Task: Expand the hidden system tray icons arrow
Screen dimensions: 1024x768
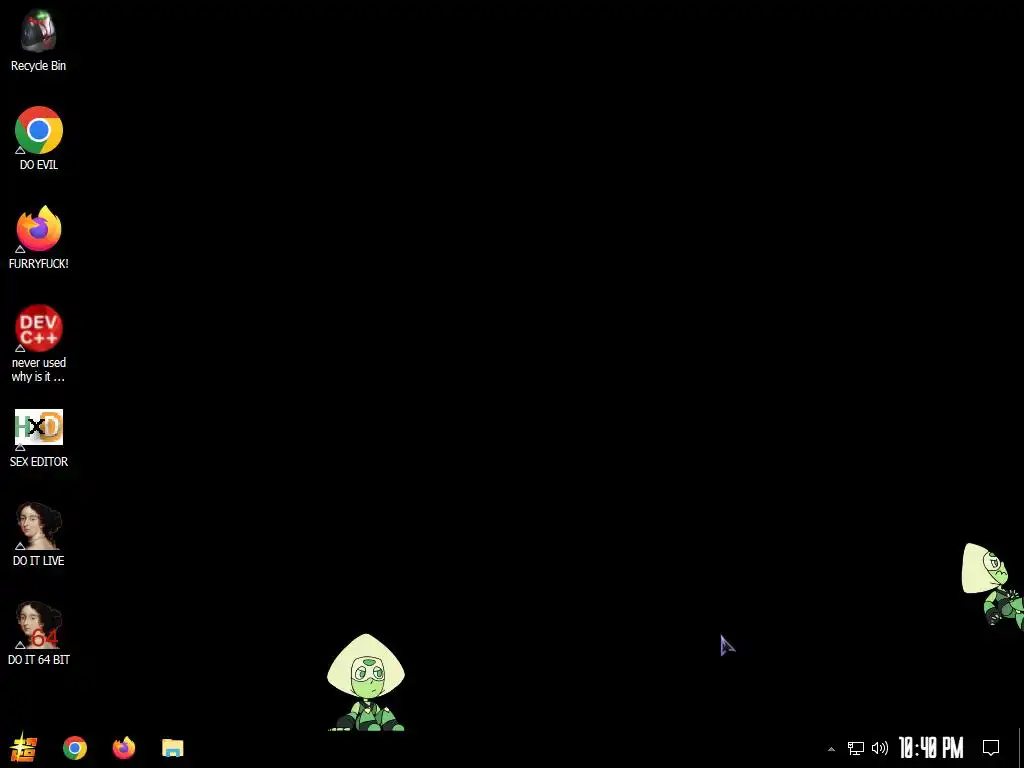Action: click(831, 748)
